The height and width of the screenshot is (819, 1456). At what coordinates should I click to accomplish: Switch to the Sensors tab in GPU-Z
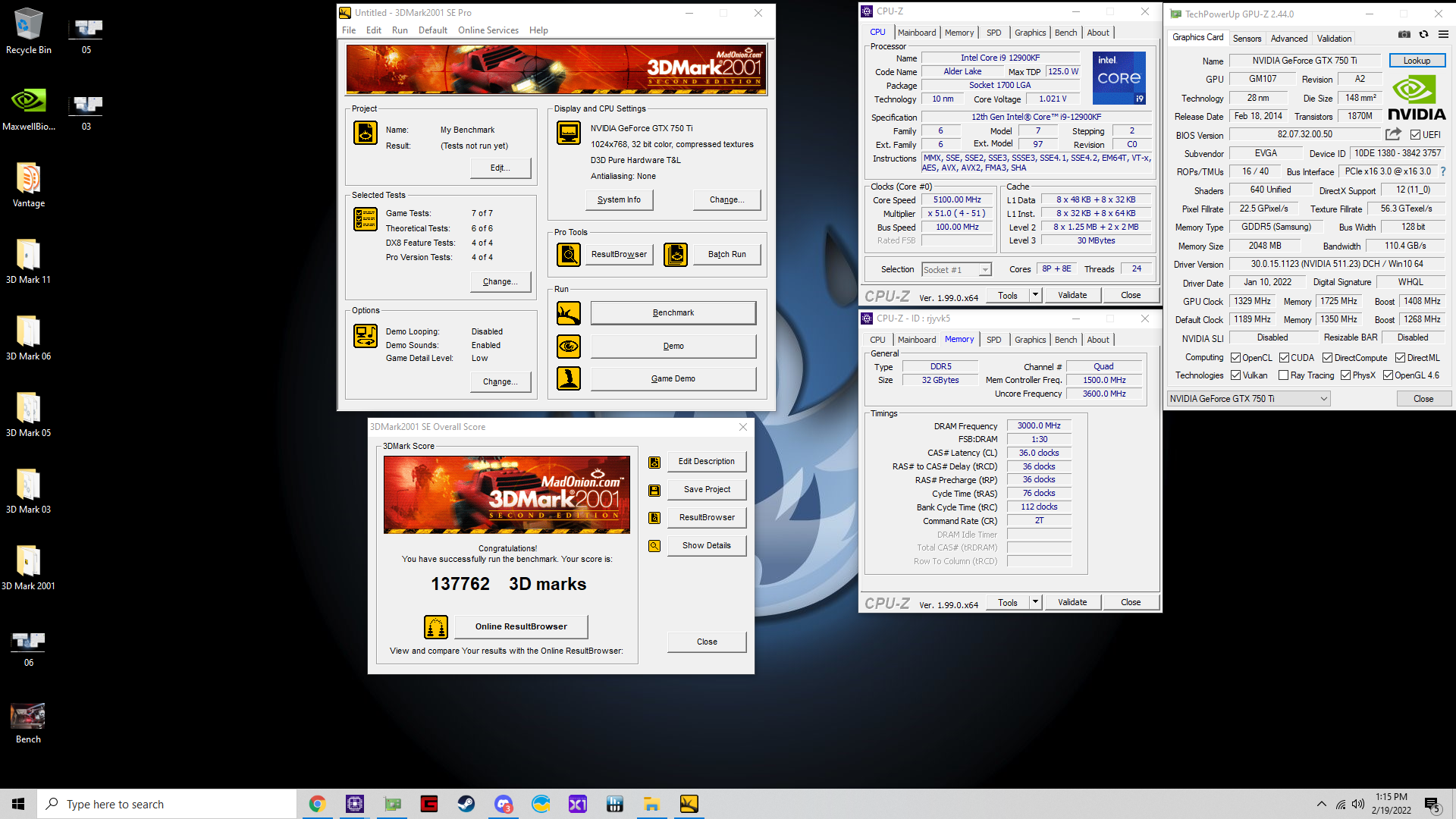click(x=1247, y=39)
